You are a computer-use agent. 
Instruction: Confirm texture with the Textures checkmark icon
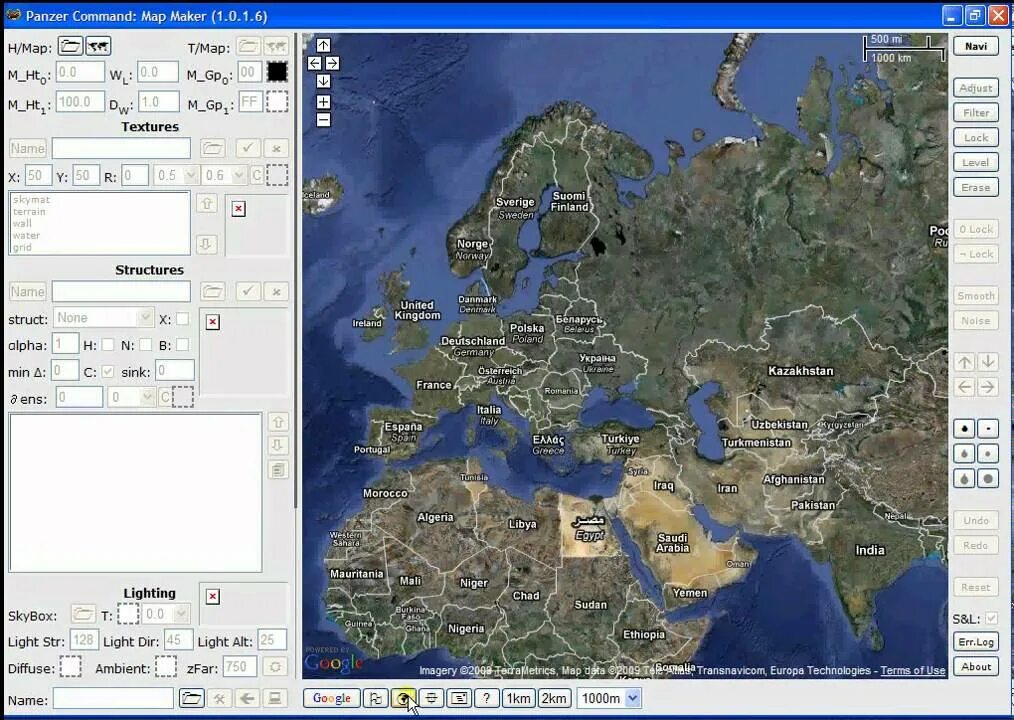pos(247,148)
